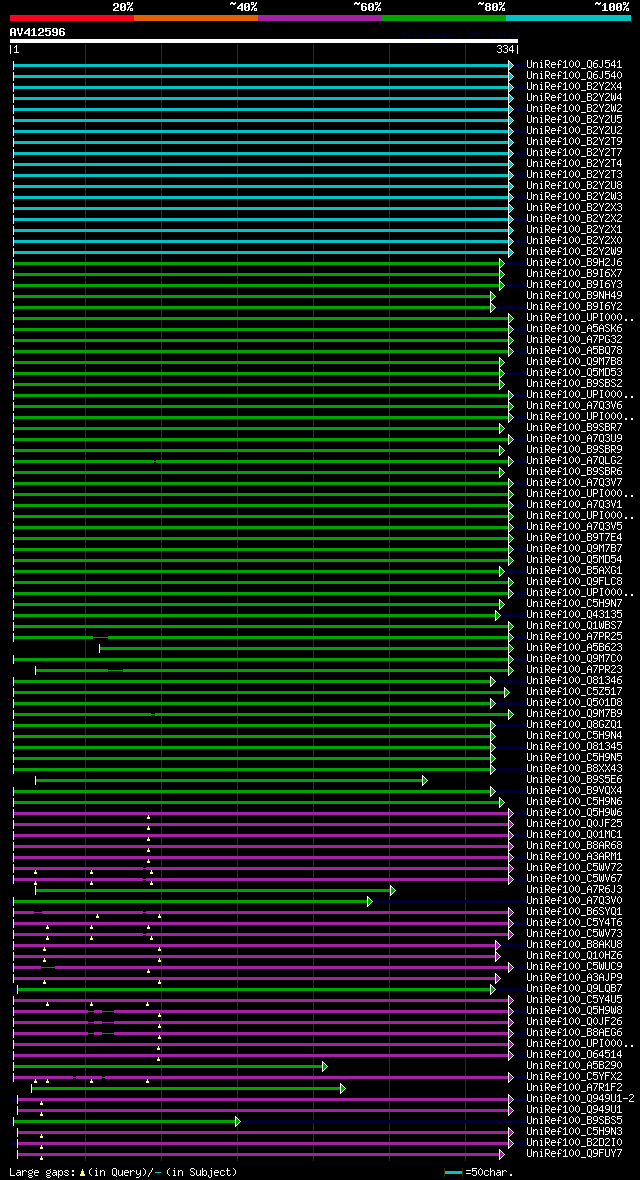The width and height of the screenshot is (640, 1180).
Task: Open hit UniRef100_B9NH49
Action: tap(574, 296)
